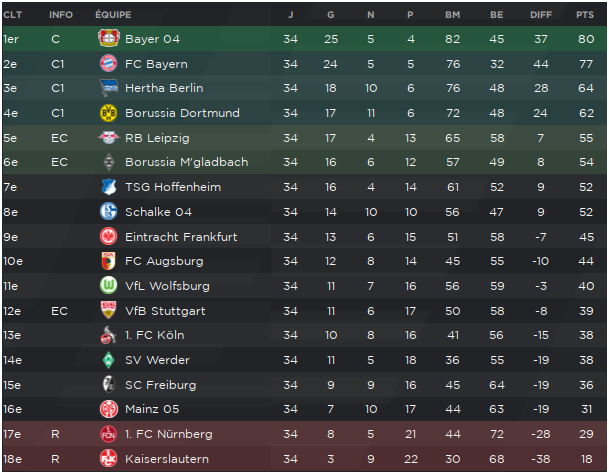The image size is (609, 474).
Task: Click the Borussia Dortmund BVB badge
Action: point(108,113)
